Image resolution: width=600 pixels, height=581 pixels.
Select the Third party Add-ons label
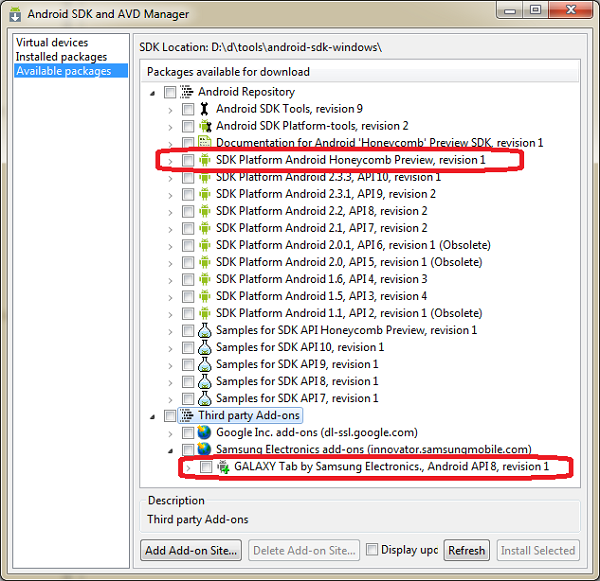pos(249,415)
